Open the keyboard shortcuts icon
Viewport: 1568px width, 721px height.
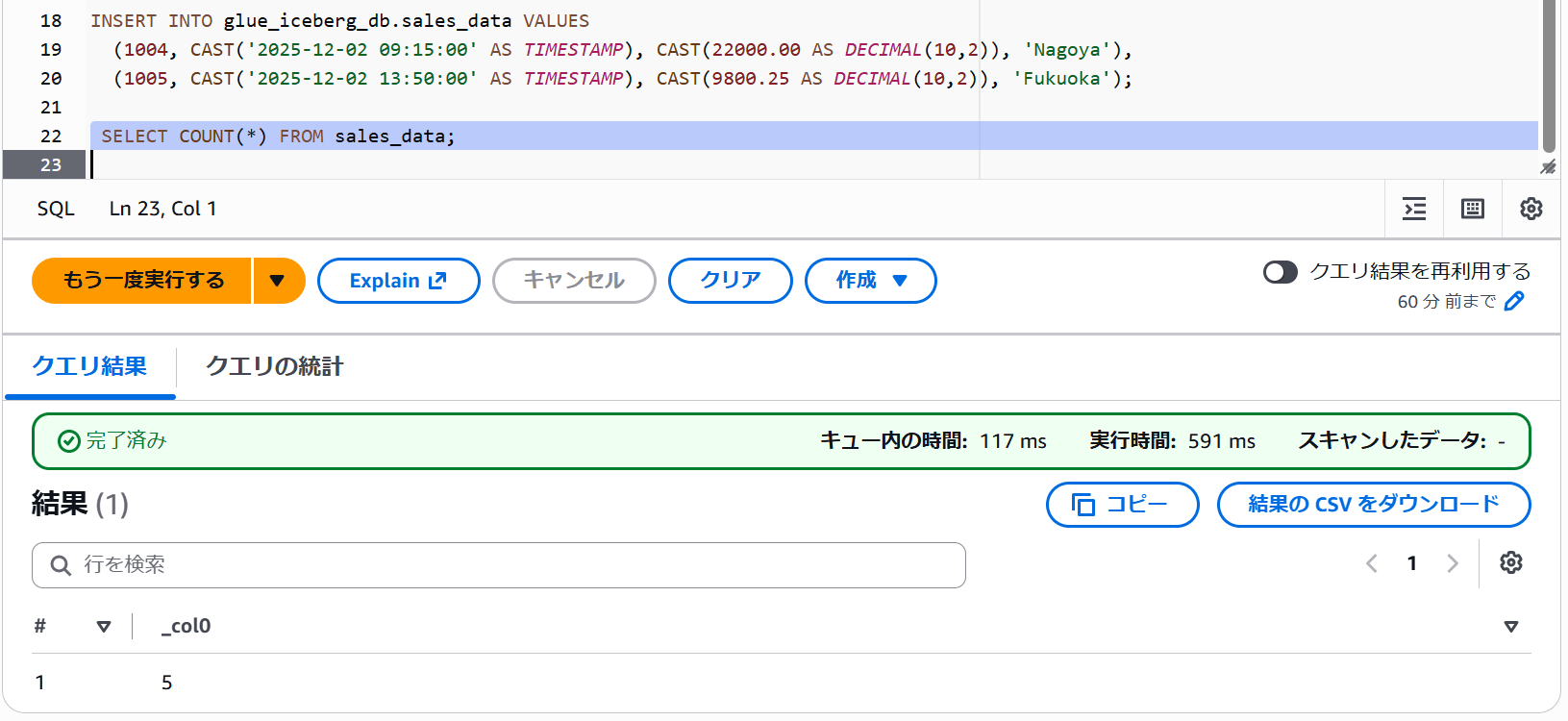coord(1473,209)
